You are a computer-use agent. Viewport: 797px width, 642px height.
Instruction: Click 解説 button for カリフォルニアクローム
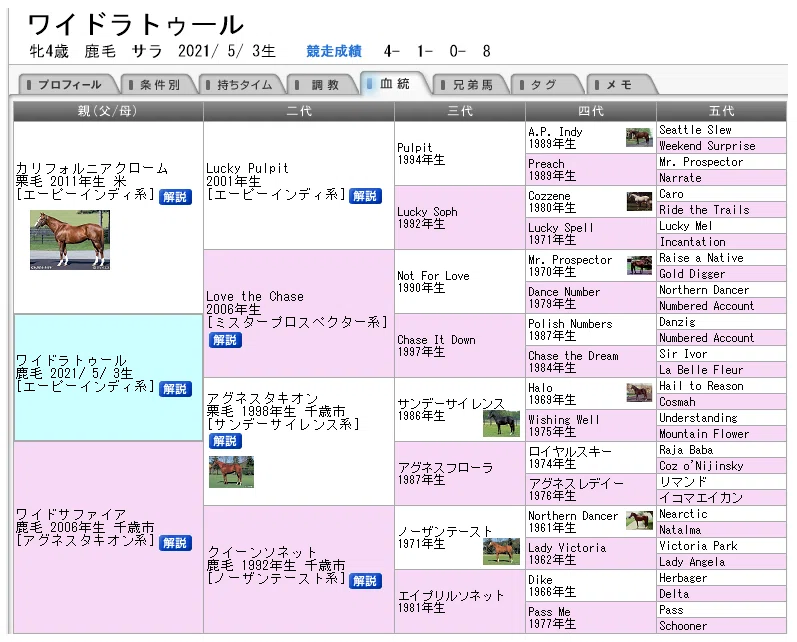(175, 197)
